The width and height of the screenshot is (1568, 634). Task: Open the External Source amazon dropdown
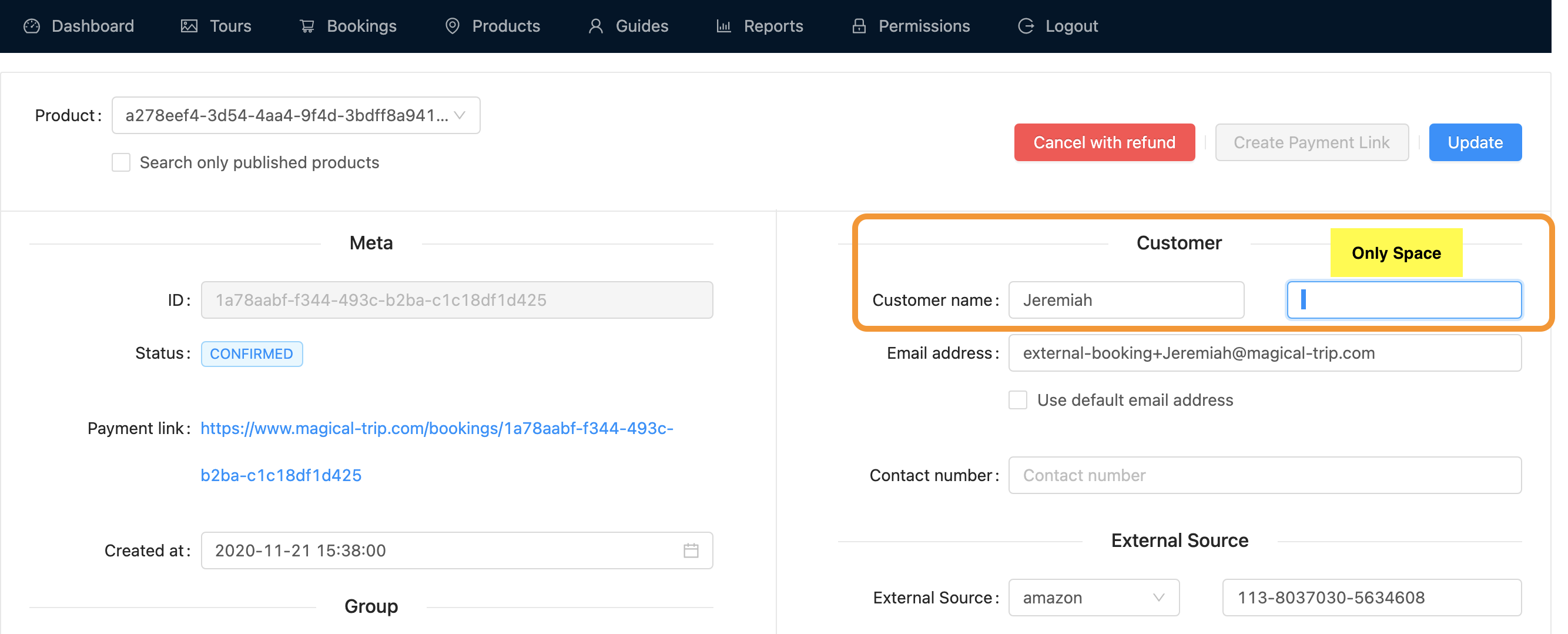pyautogui.click(x=1094, y=598)
